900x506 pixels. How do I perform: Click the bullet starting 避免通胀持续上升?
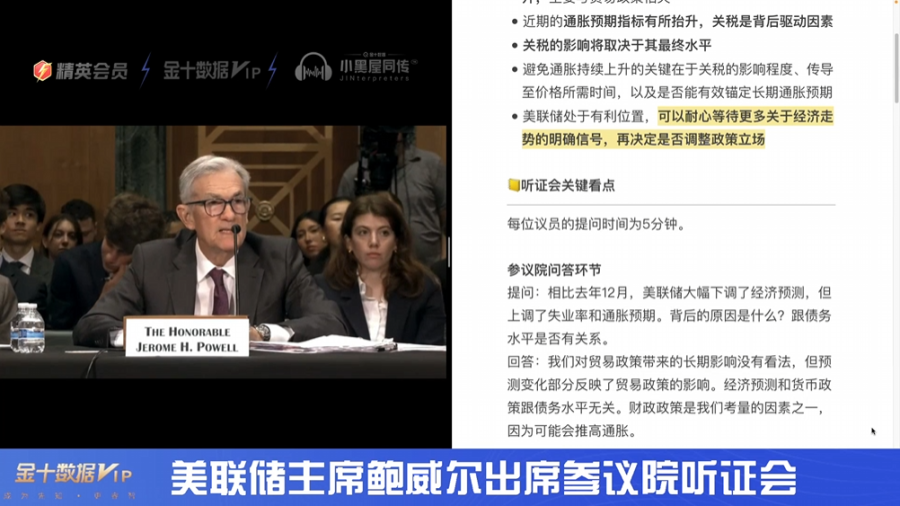tap(677, 81)
